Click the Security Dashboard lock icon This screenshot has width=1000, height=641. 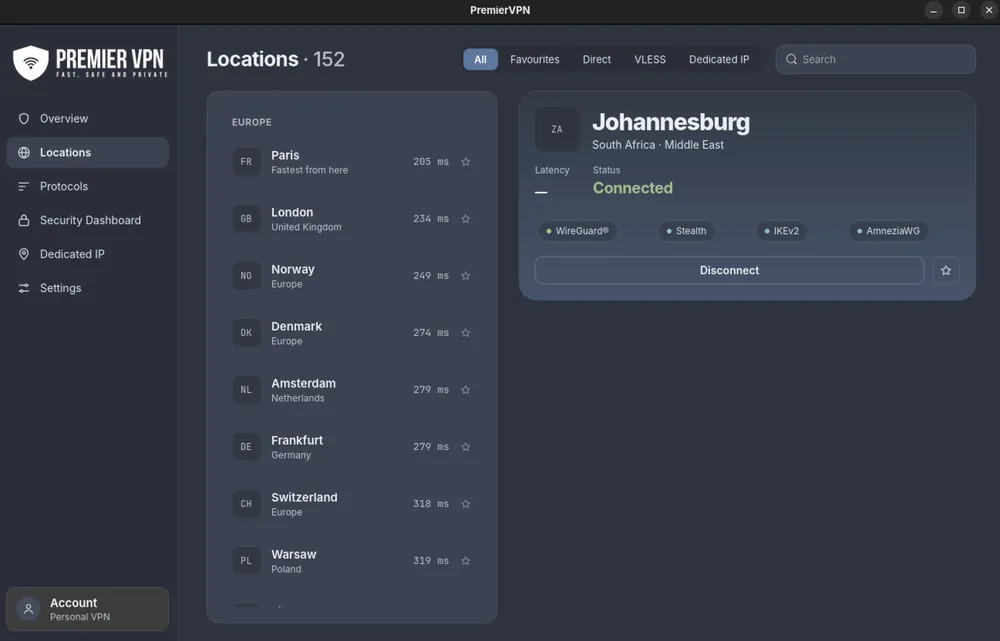click(24, 220)
